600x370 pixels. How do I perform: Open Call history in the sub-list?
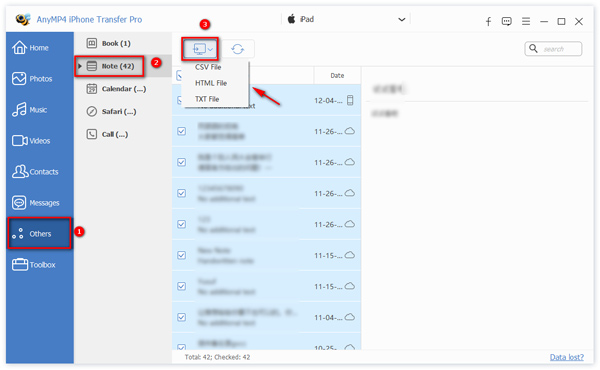[x=107, y=134]
